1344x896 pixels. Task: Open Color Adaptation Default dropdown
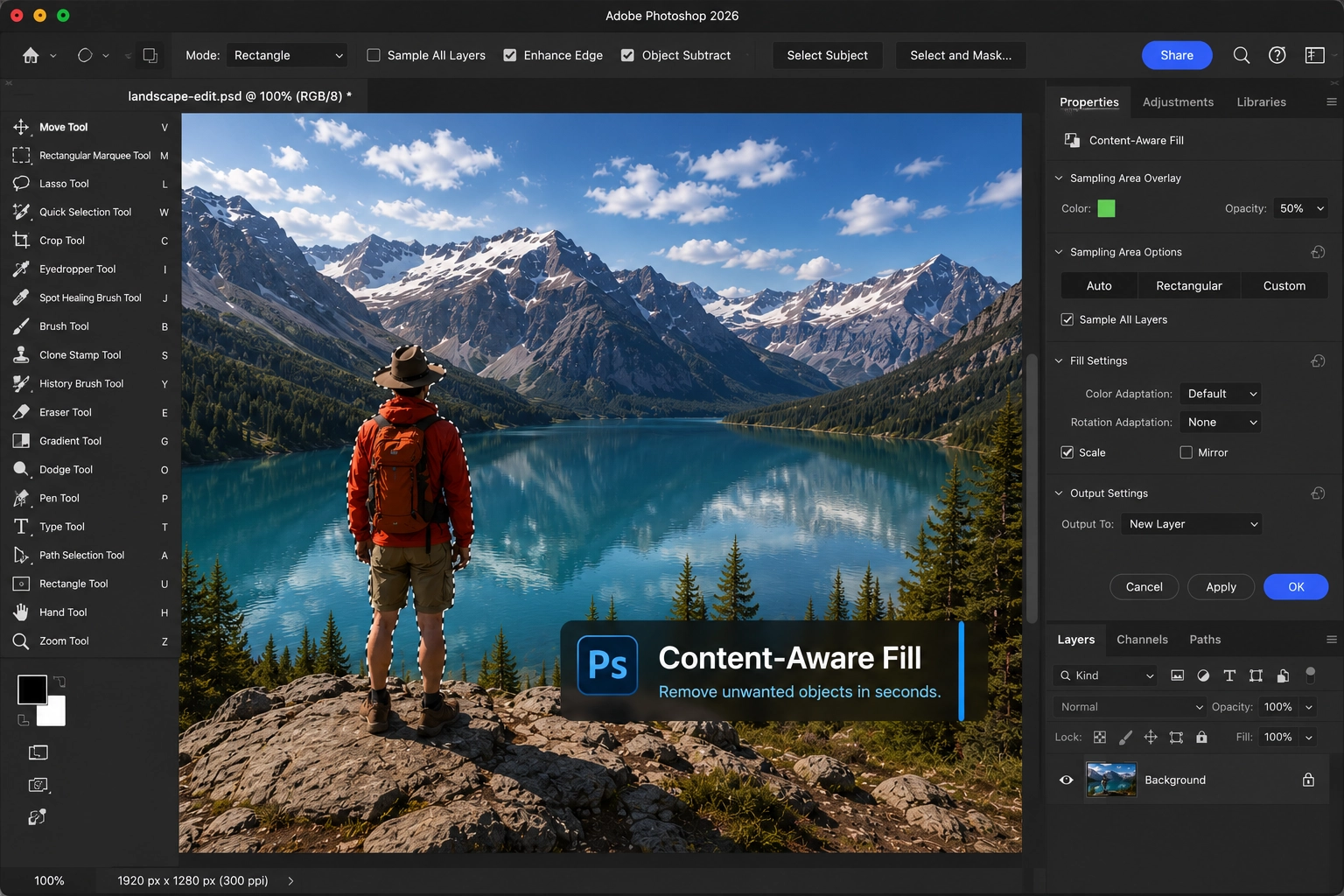(1221, 394)
